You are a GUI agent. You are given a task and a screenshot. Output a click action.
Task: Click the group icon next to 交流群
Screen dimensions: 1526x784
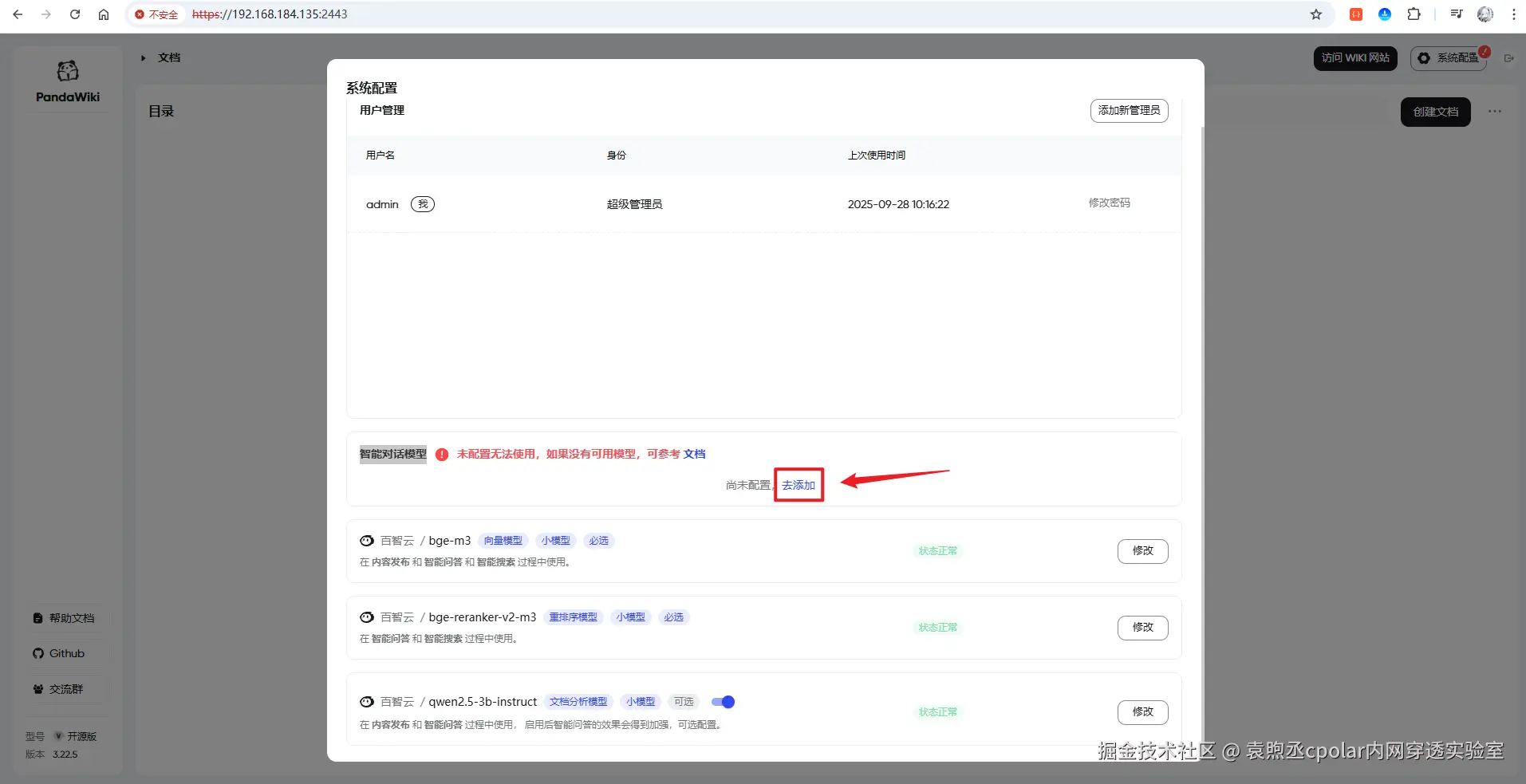pyautogui.click(x=38, y=689)
